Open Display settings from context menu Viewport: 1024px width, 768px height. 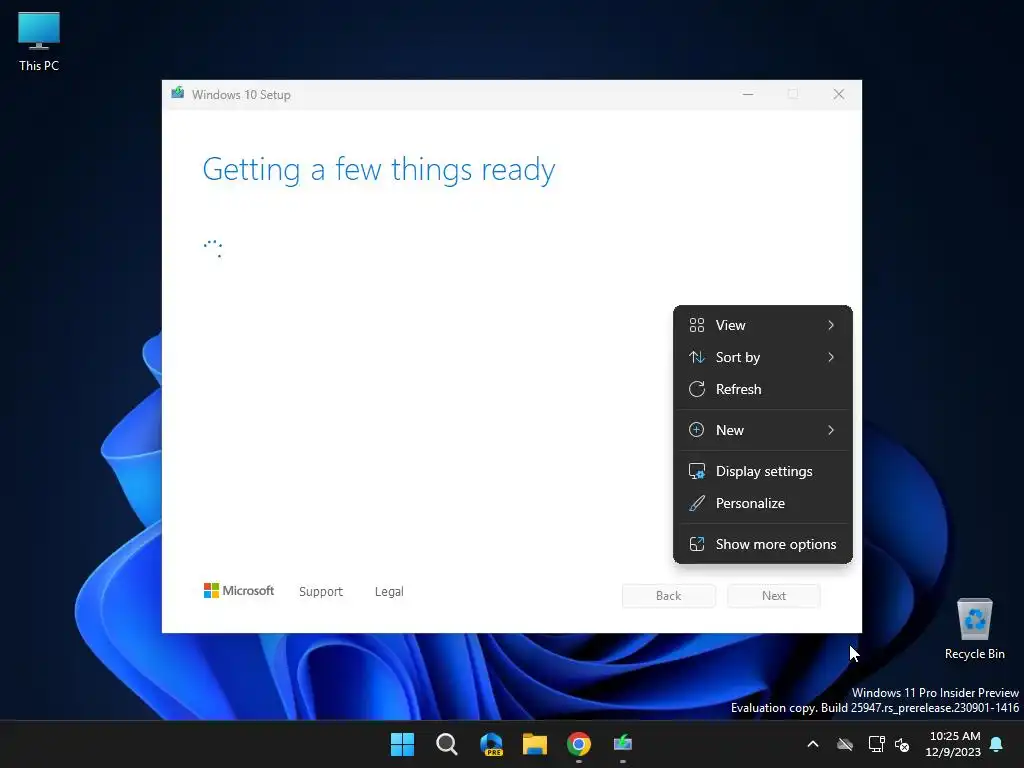(x=763, y=472)
